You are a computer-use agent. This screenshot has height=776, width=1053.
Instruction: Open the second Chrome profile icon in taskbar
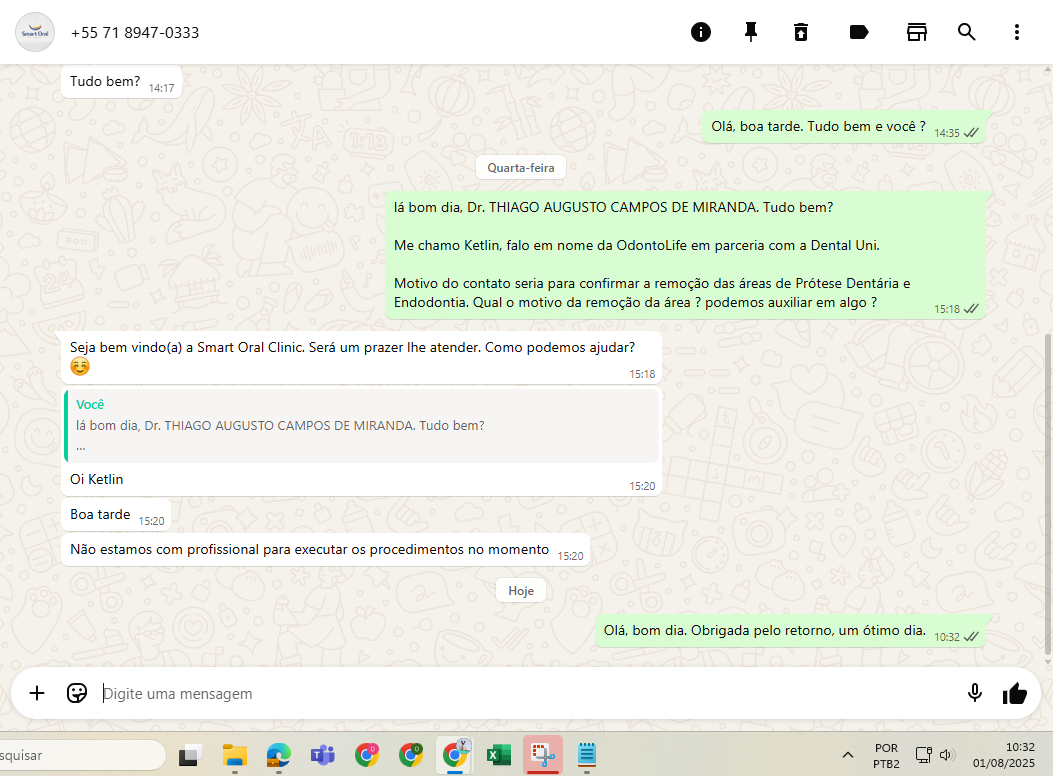pyautogui.click(x=411, y=755)
